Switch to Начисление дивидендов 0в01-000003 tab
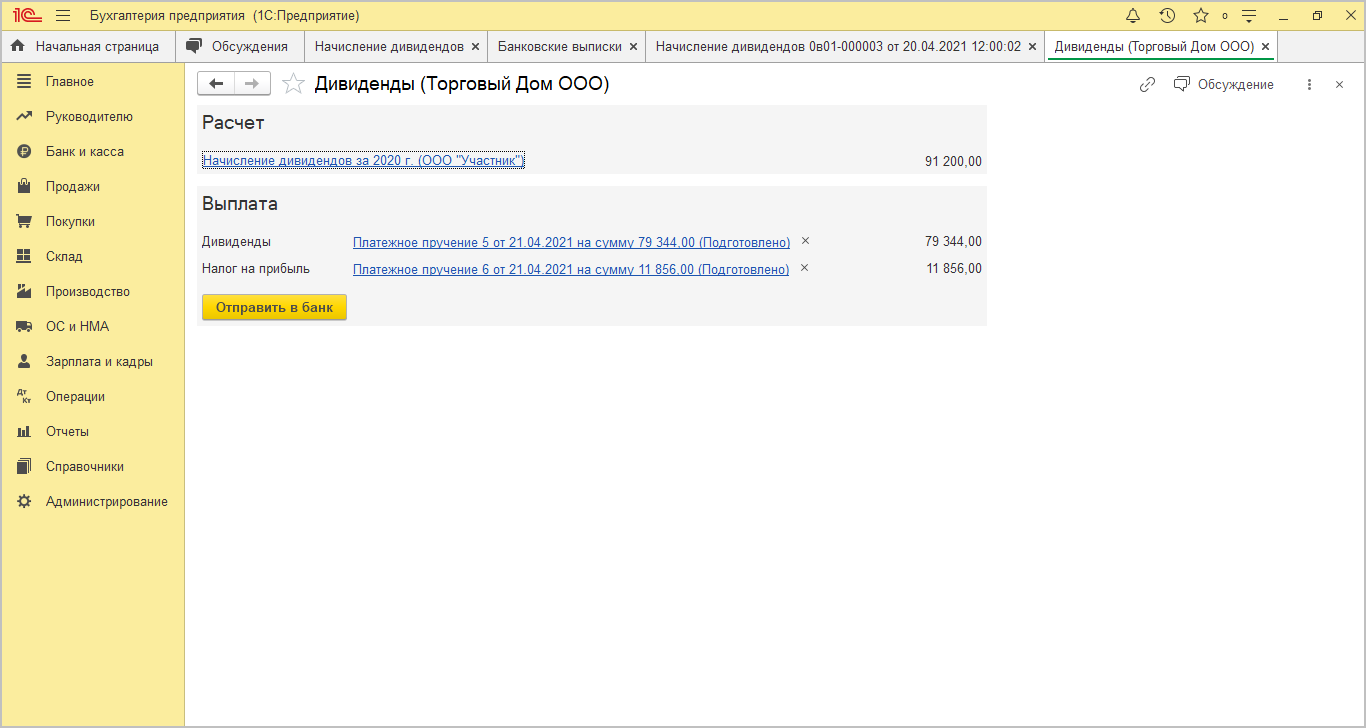 pos(838,47)
